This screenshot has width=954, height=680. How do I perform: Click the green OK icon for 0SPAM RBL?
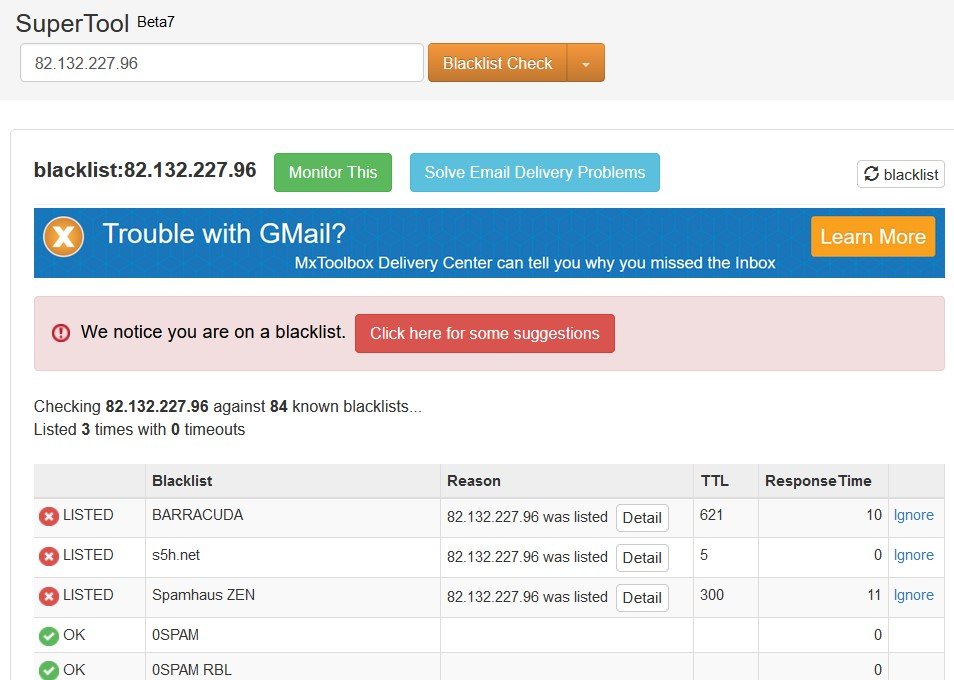pos(49,670)
